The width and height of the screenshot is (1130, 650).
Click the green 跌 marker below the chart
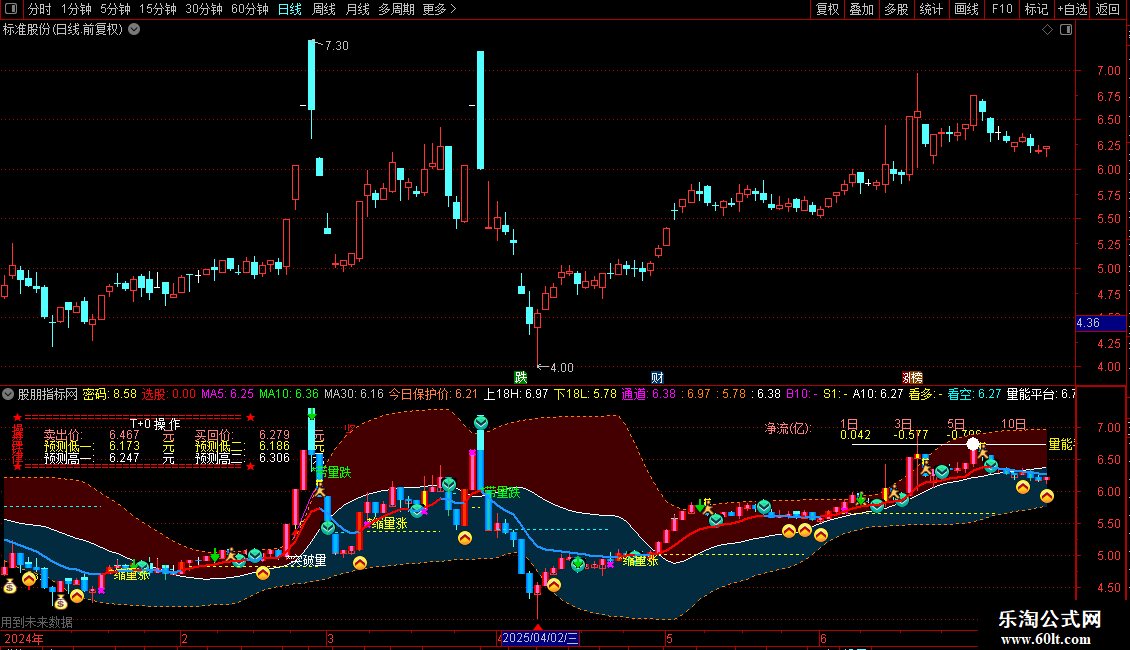tap(520, 378)
